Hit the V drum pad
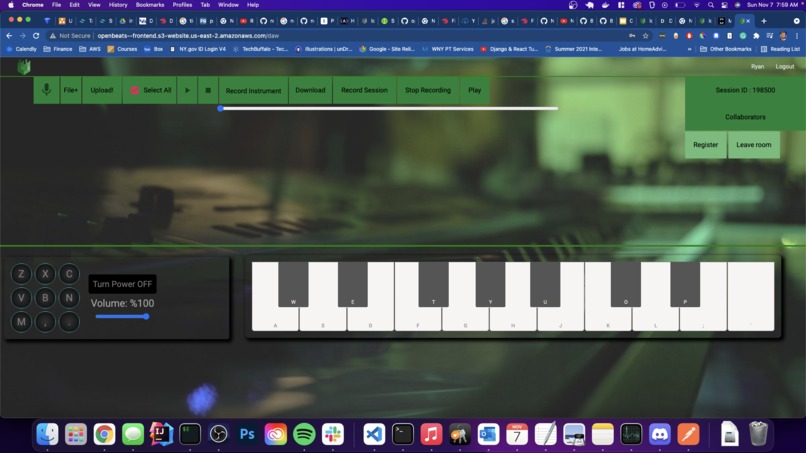Viewport: 806px width, 453px height. [x=21, y=298]
